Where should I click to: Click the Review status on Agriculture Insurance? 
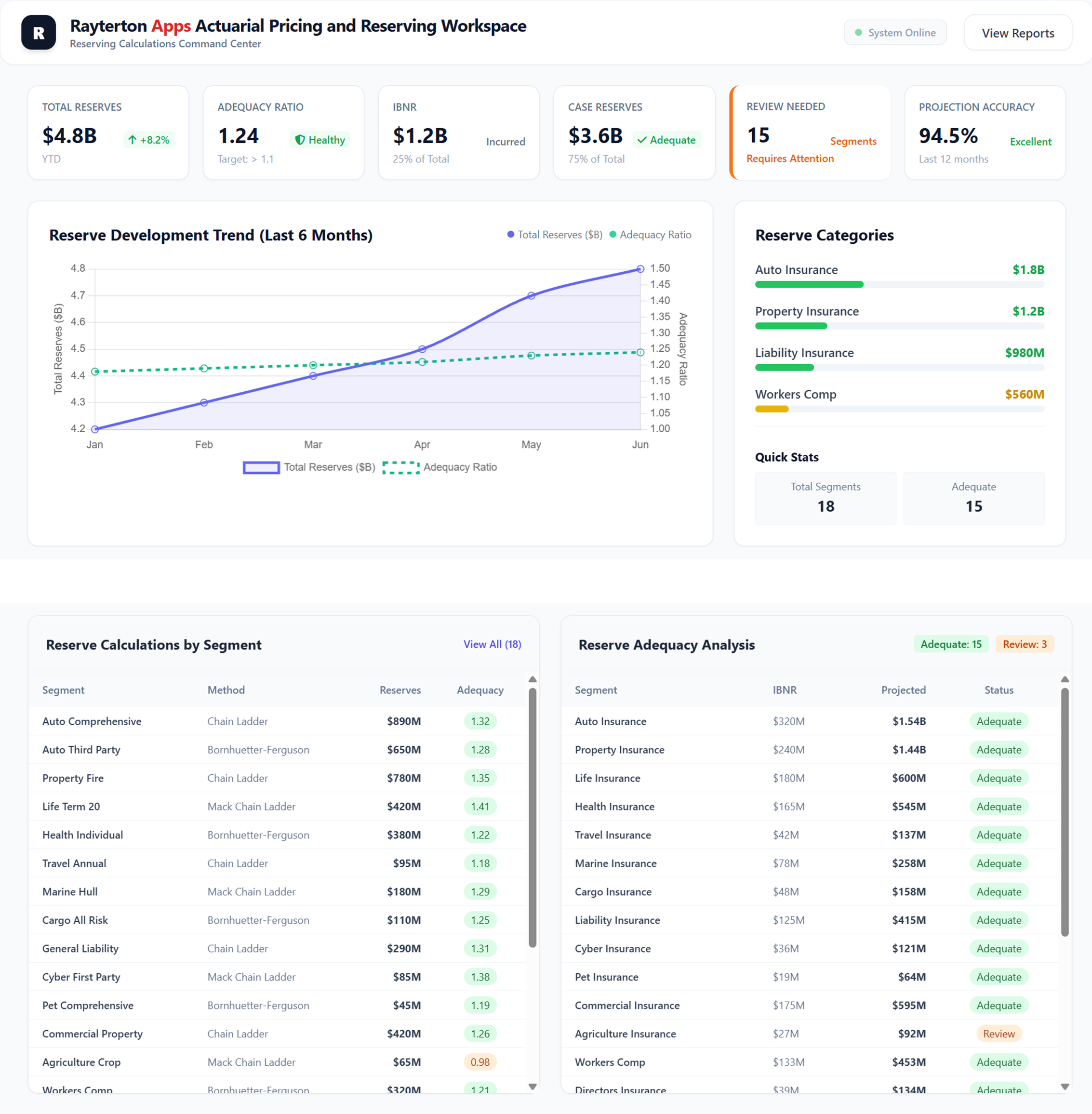(x=999, y=1033)
